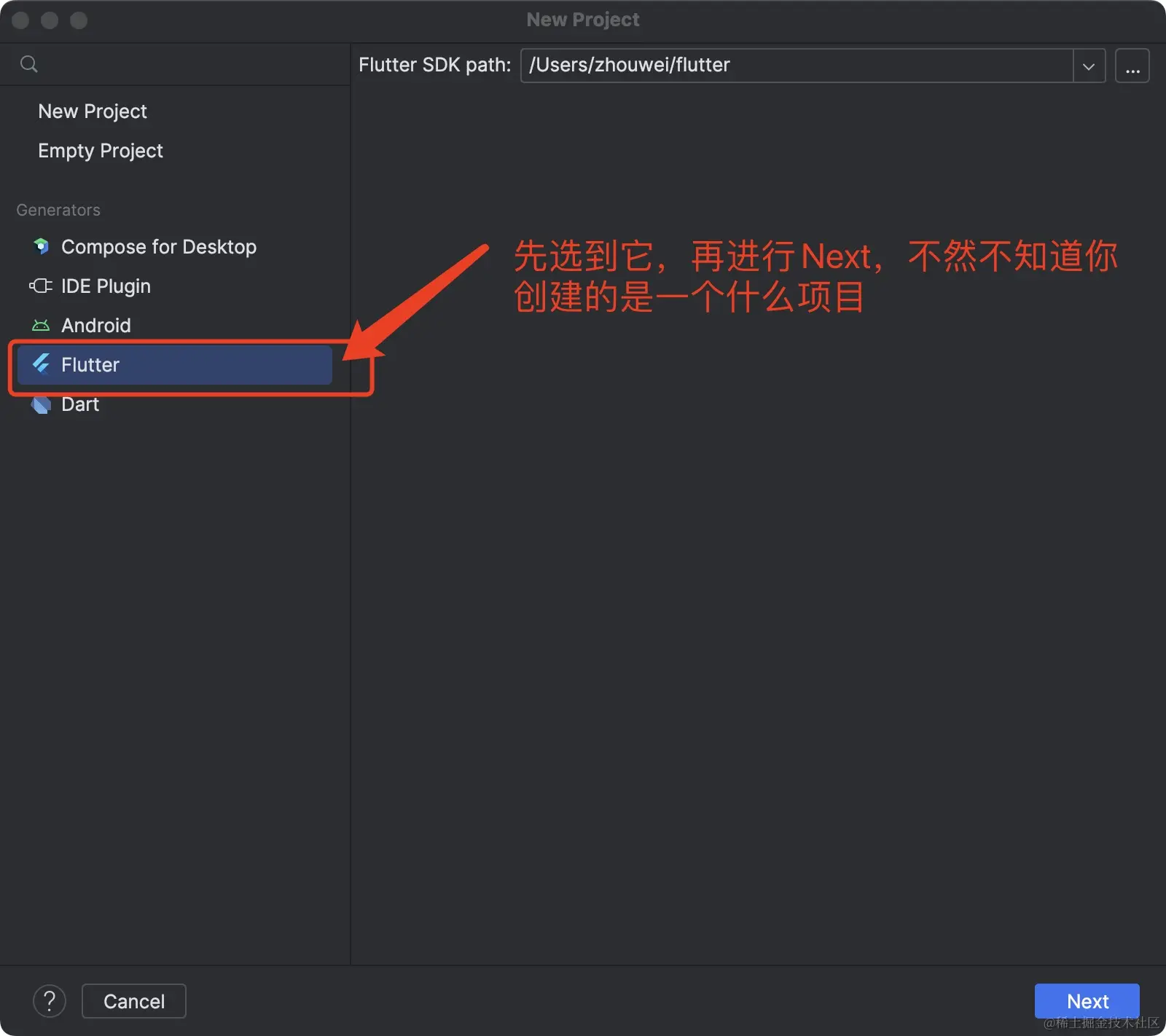Click the Flutter SDK path field
Image resolution: width=1166 pixels, height=1036 pixels.
tap(797, 66)
